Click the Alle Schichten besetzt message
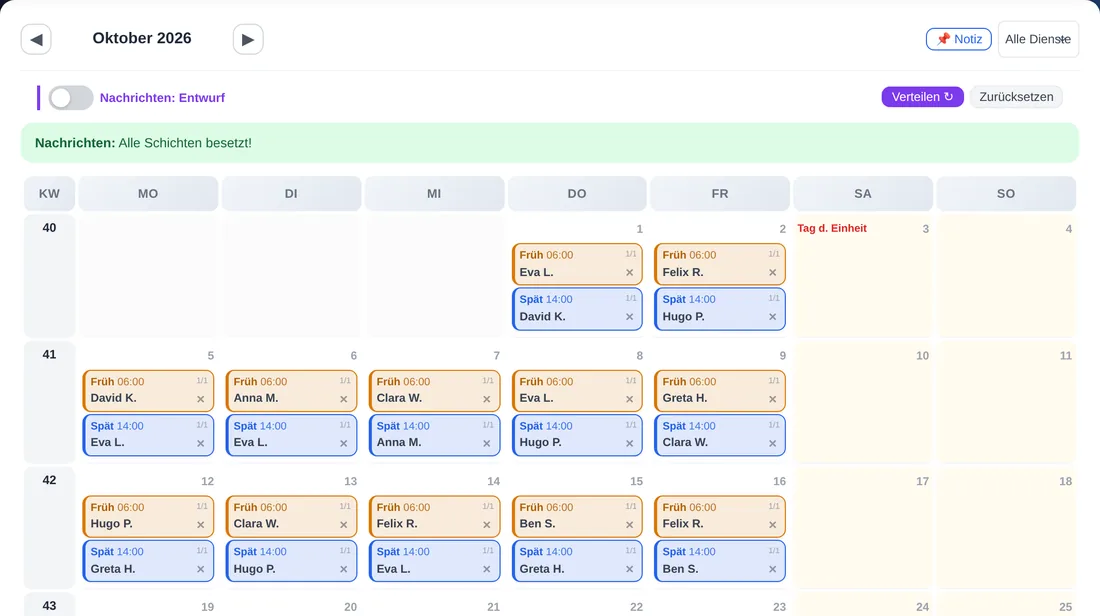The height and width of the screenshot is (616, 1100). [x=185, y=143]
